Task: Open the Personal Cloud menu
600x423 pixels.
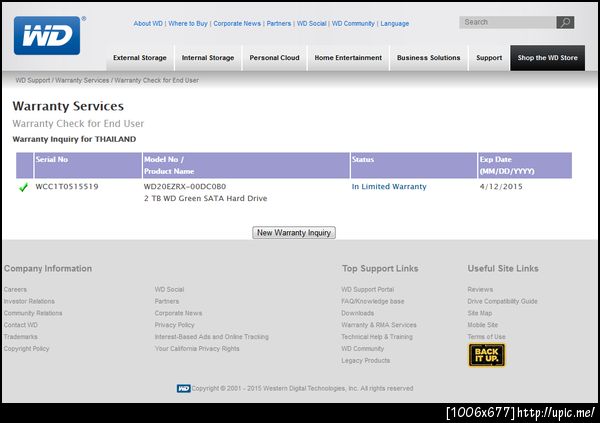Action: pyautogui.click(x=274, y=58)
